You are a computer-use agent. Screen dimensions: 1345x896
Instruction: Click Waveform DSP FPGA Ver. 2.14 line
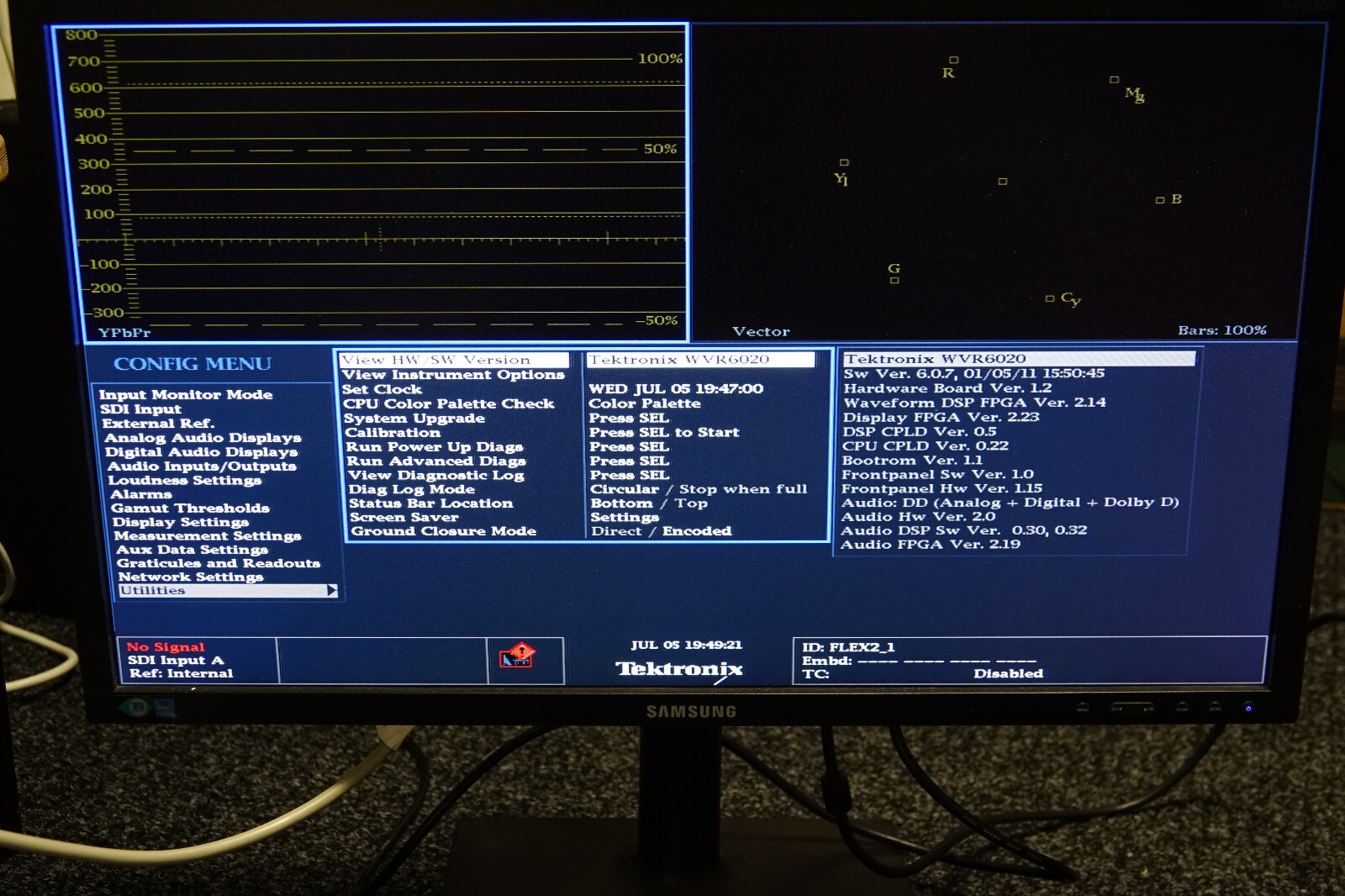tap(974, 403)
